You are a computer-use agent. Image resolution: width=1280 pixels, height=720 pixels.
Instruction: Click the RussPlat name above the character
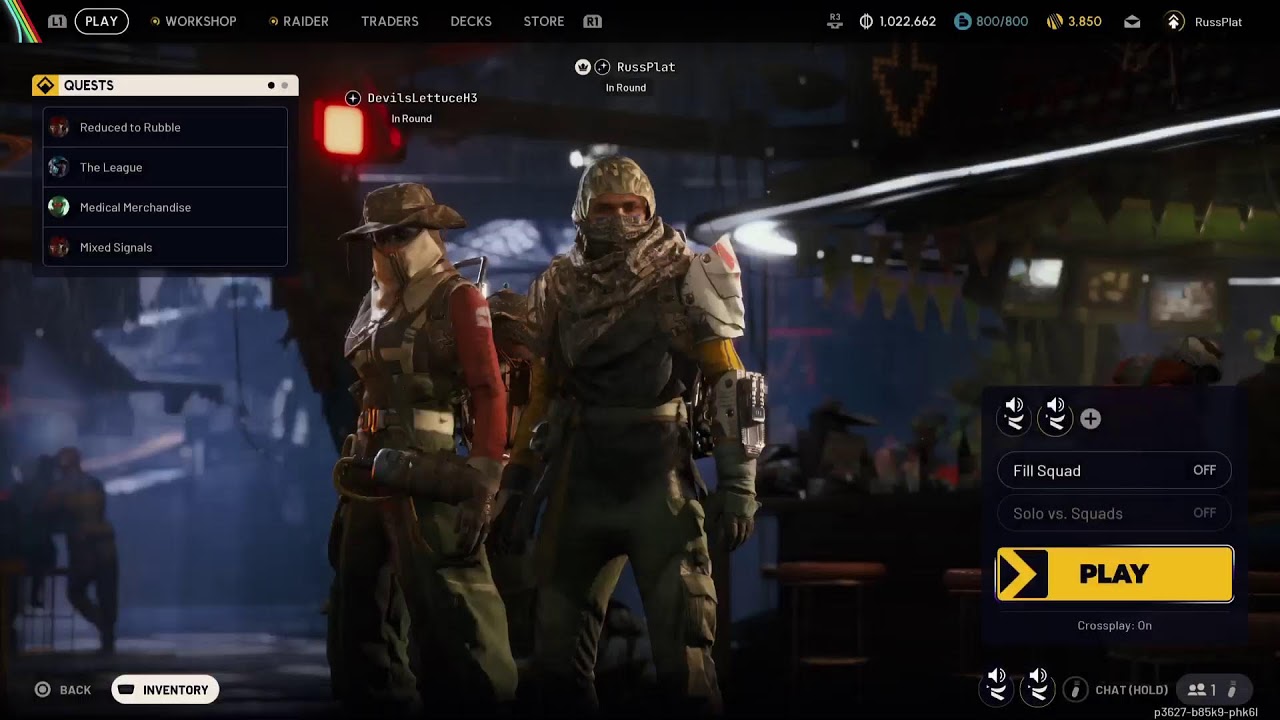point(646,67)
